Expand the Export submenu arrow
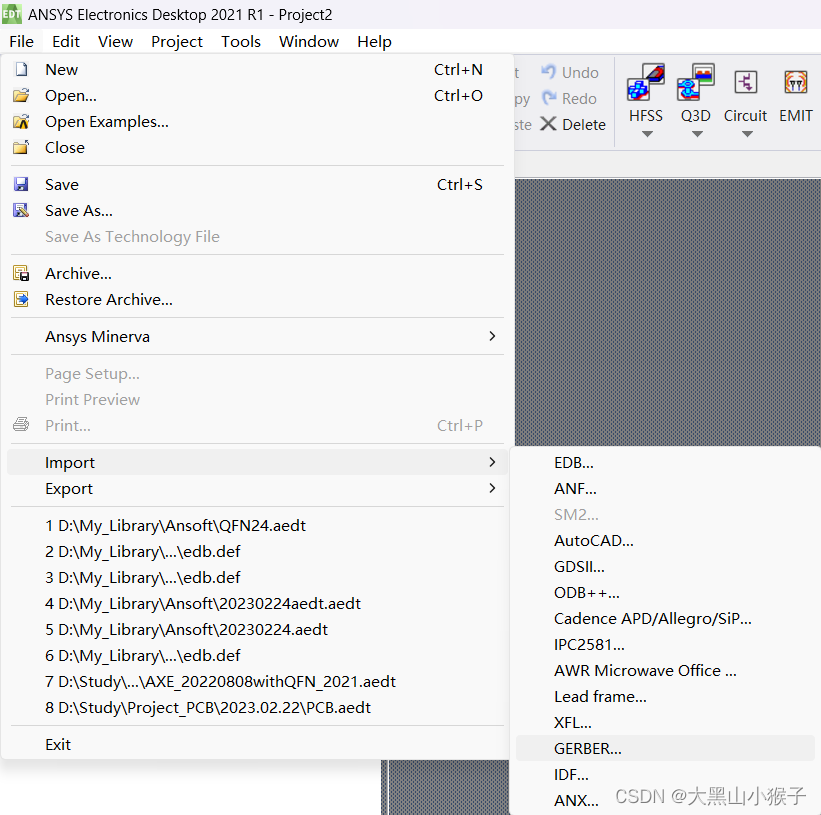The image size is (821, 815). 492,488
